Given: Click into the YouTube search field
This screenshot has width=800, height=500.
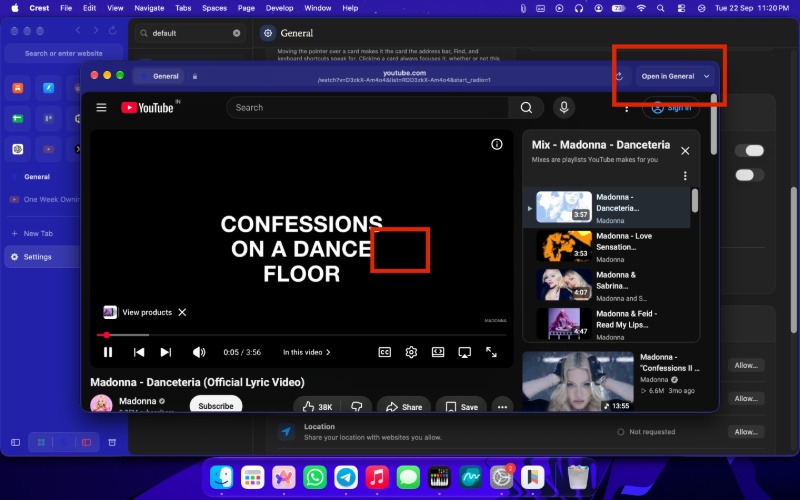Looking at the screenshot, I should [x=367, y=108].
